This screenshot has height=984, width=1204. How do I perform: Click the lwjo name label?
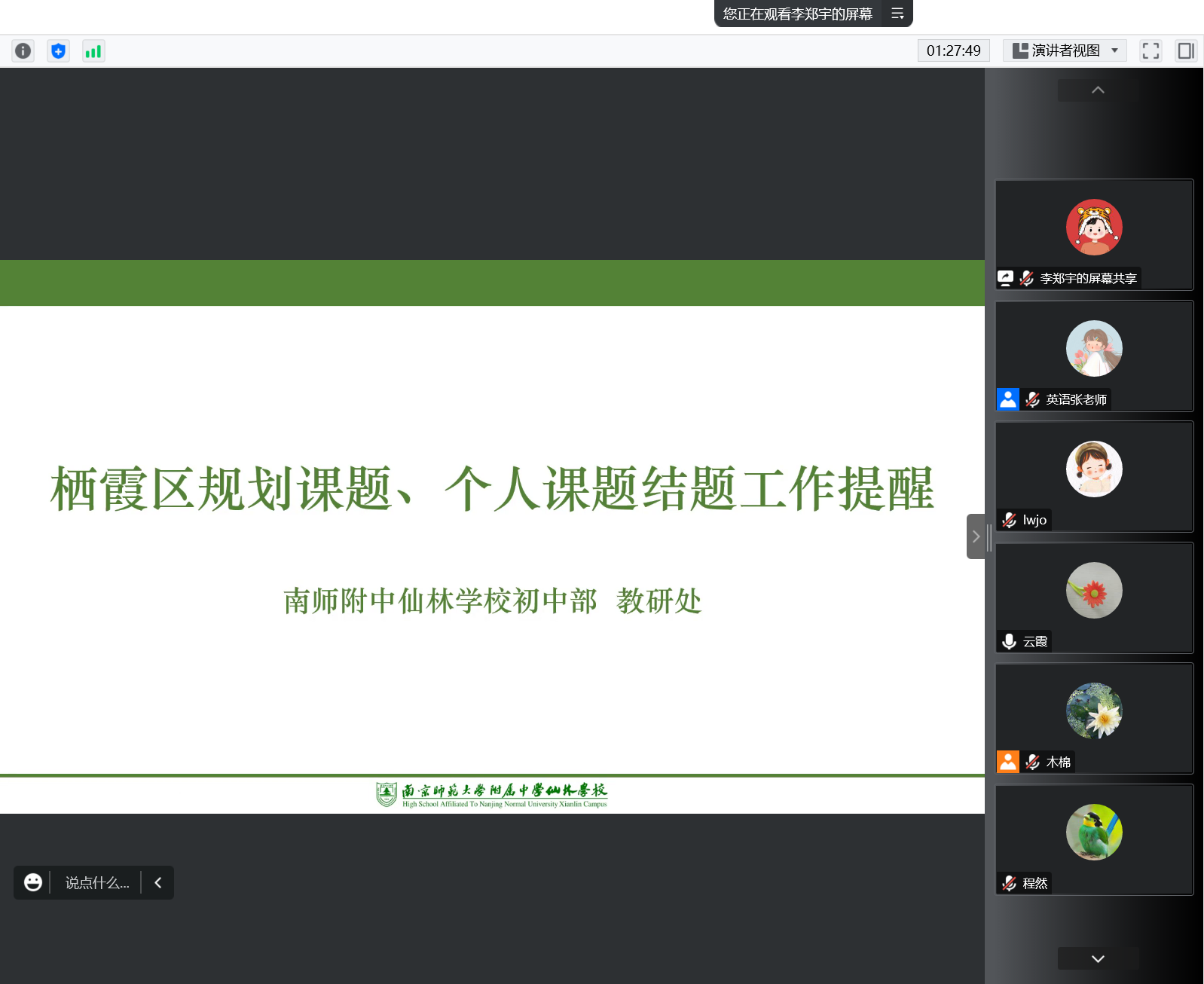[1034, 520]
